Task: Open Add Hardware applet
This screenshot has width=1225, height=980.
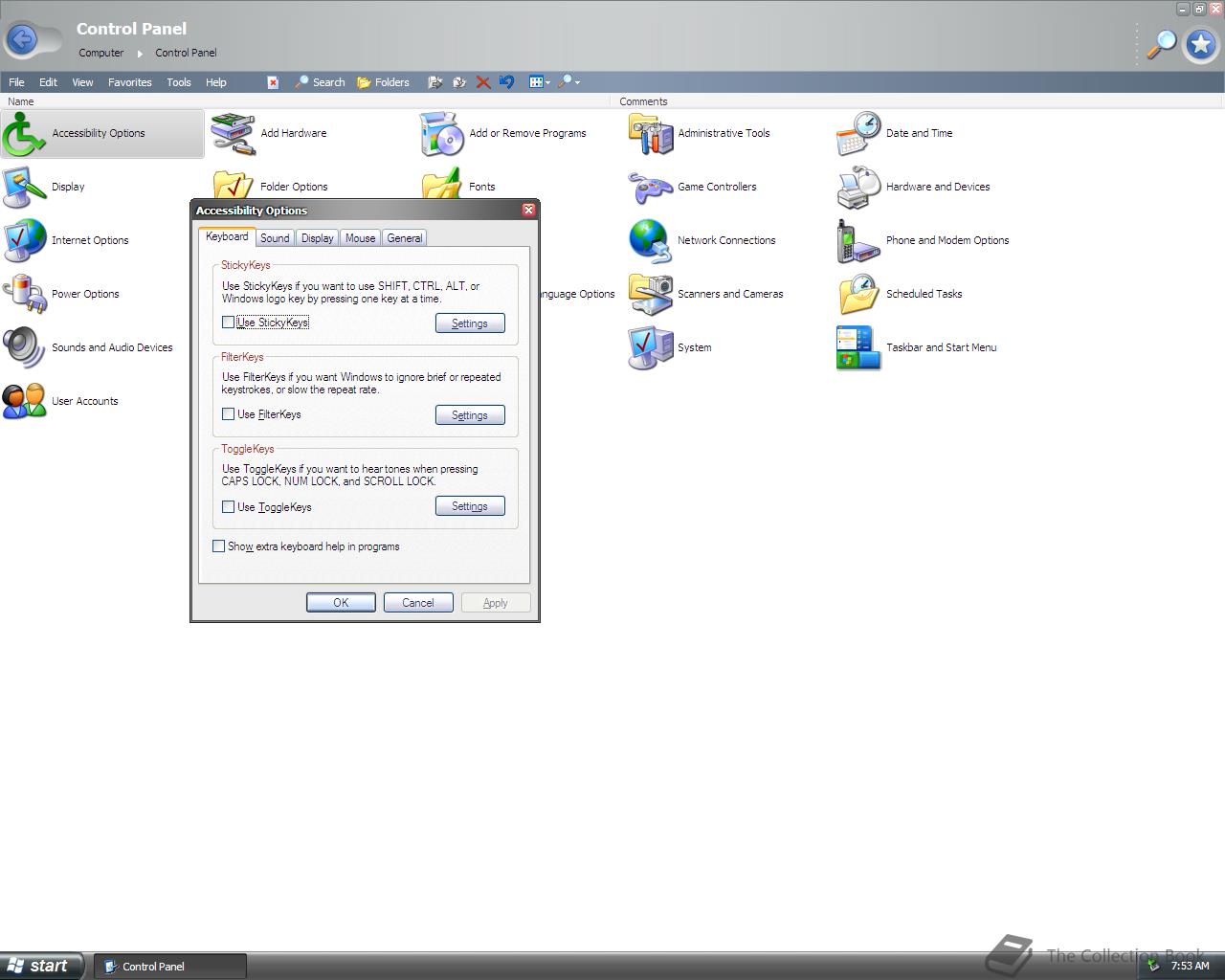Action: 269,133
